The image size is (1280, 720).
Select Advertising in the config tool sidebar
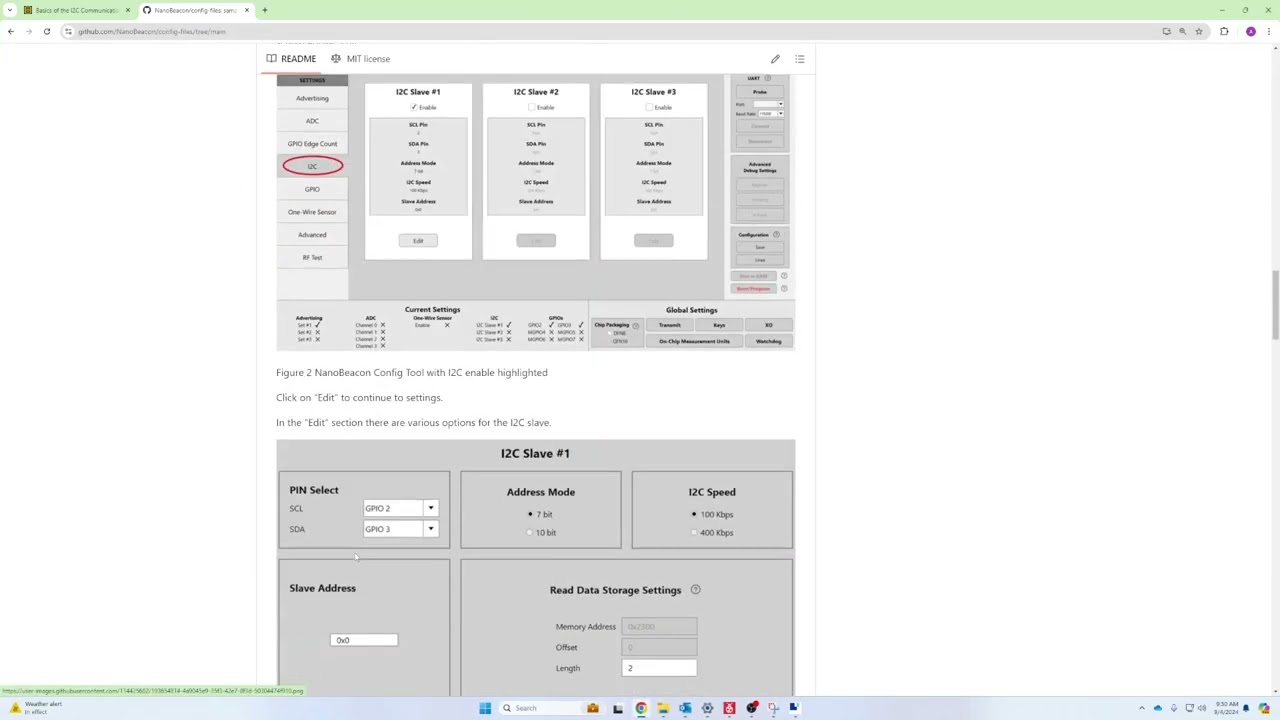coord(312,98)
